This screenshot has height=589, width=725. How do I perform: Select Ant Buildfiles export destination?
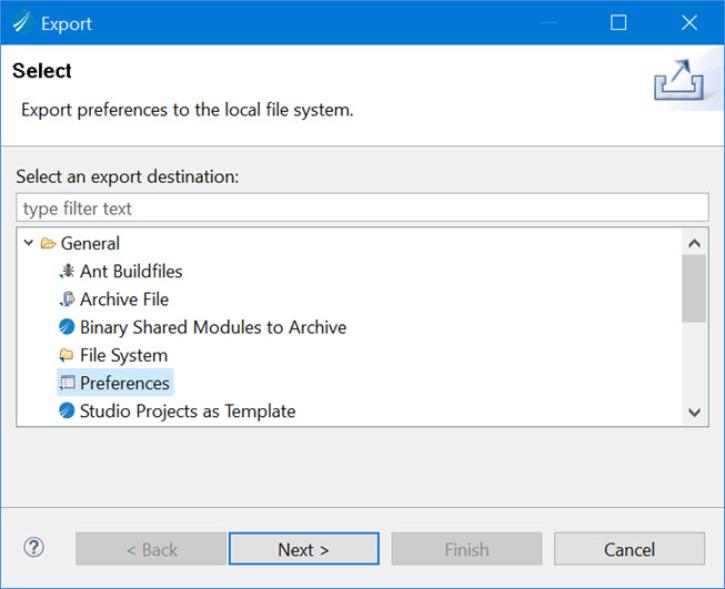[x=131, y=271]
